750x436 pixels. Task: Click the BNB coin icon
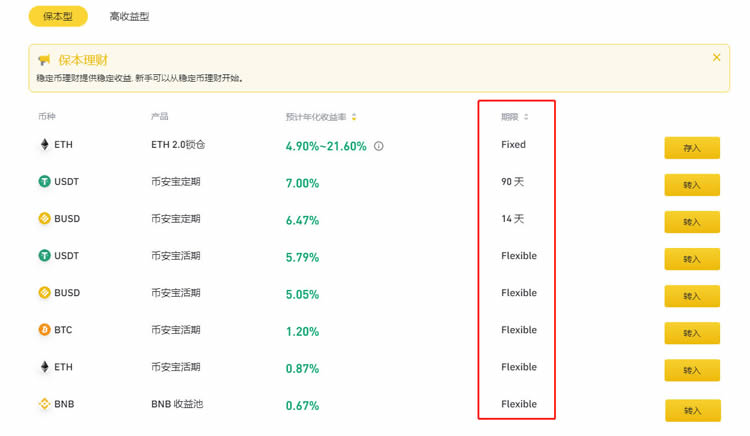pyautogui.click(x=44, y=404)
